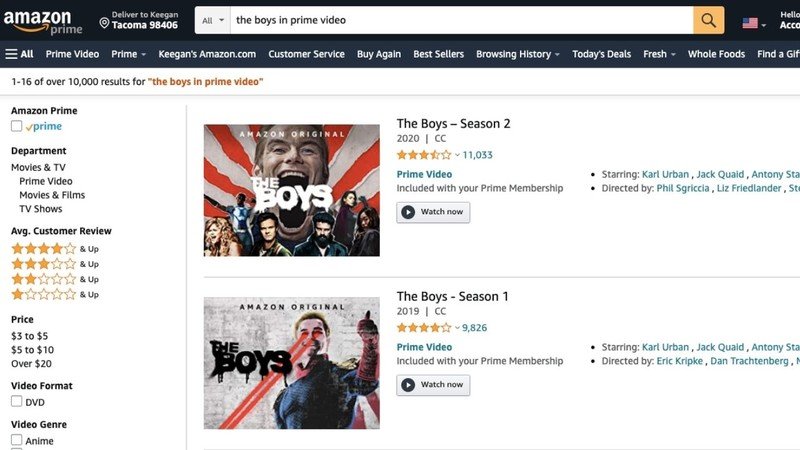The width and height of the screenshot is (800, 450).
Task: Click the orange search magnifier button
Action: click(708, 20)
